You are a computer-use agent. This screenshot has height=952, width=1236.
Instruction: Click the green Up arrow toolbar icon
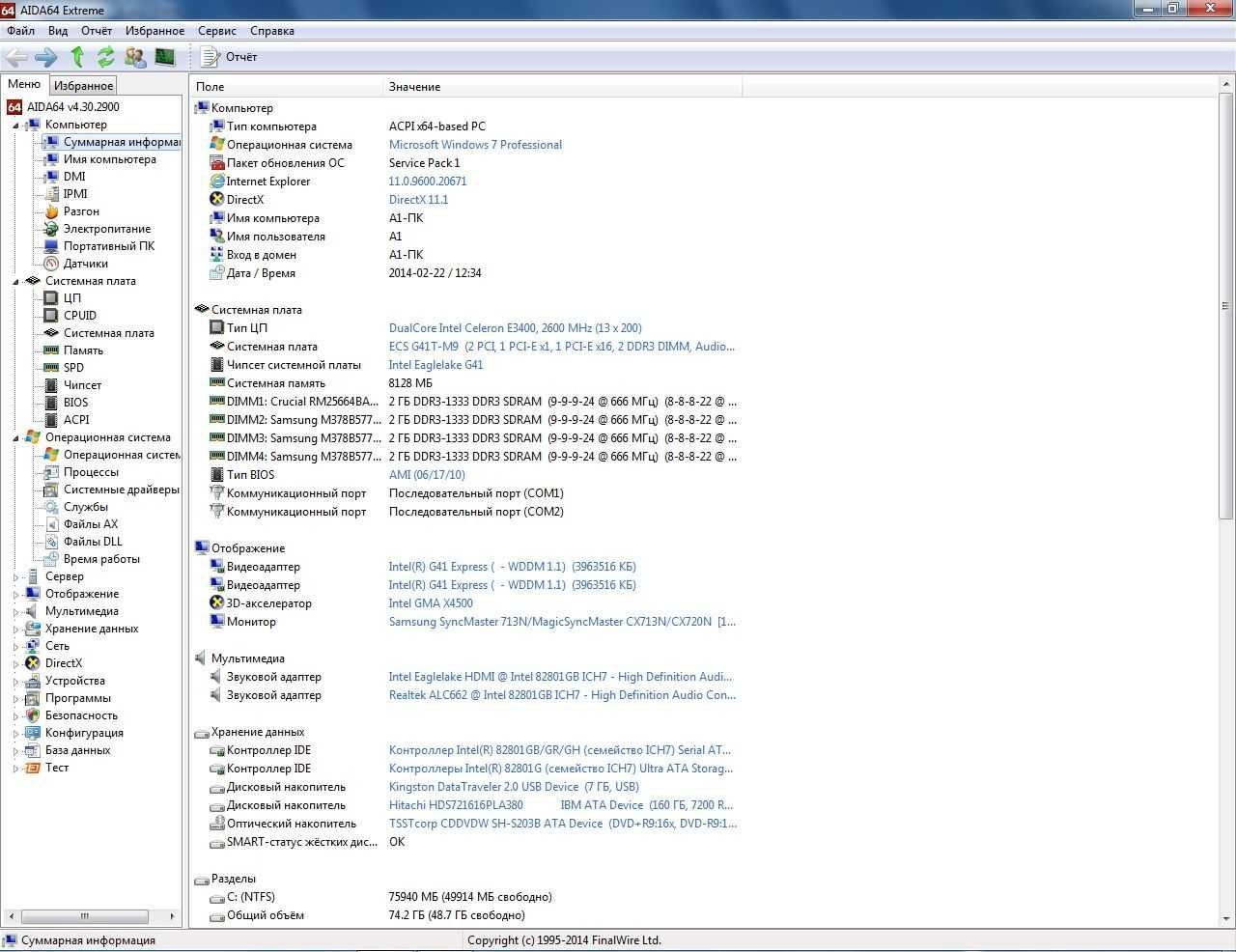click(77, 57)
